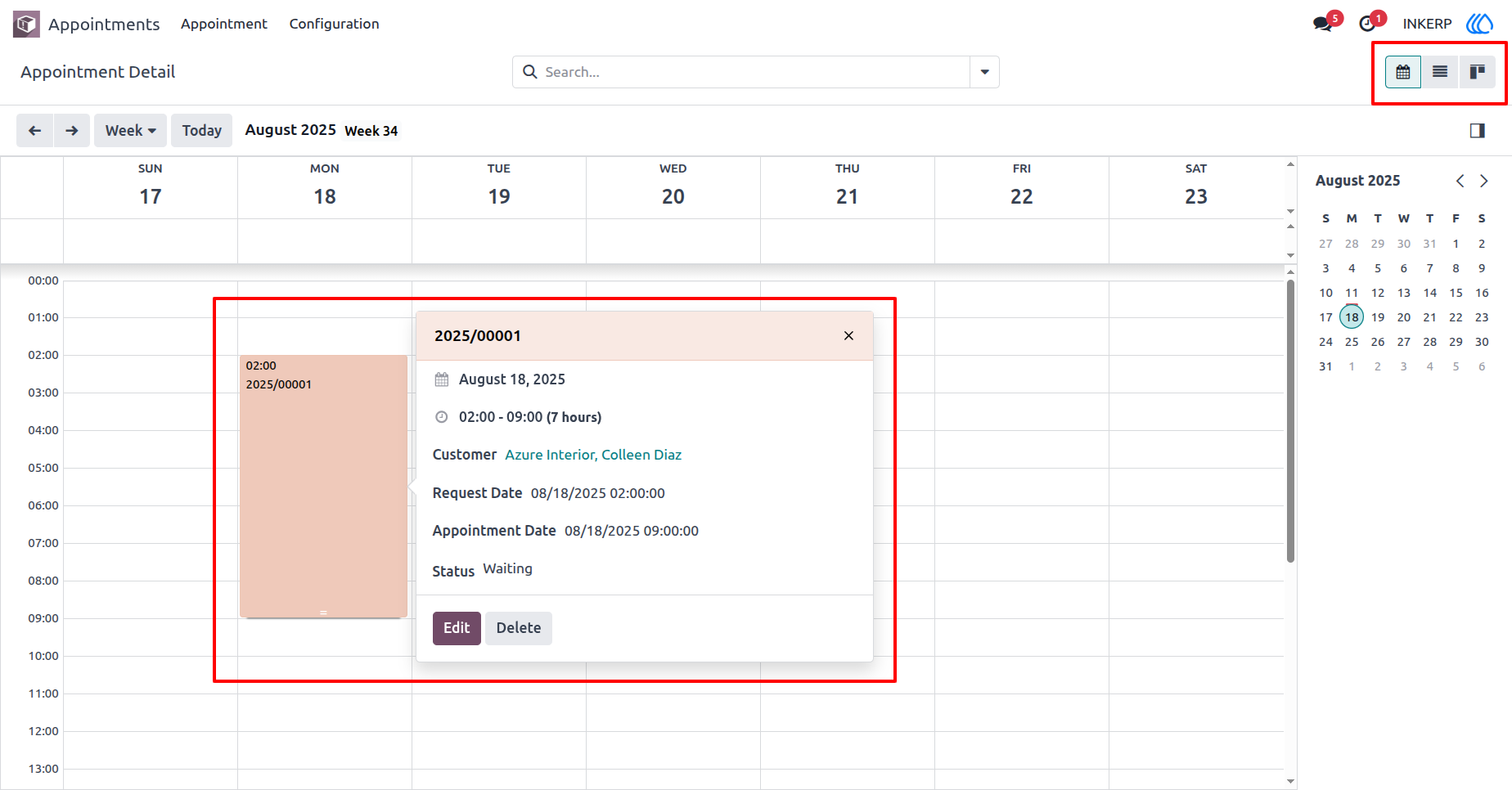Open the Appointment menu

pyautogui.click(x=224, y=24)
